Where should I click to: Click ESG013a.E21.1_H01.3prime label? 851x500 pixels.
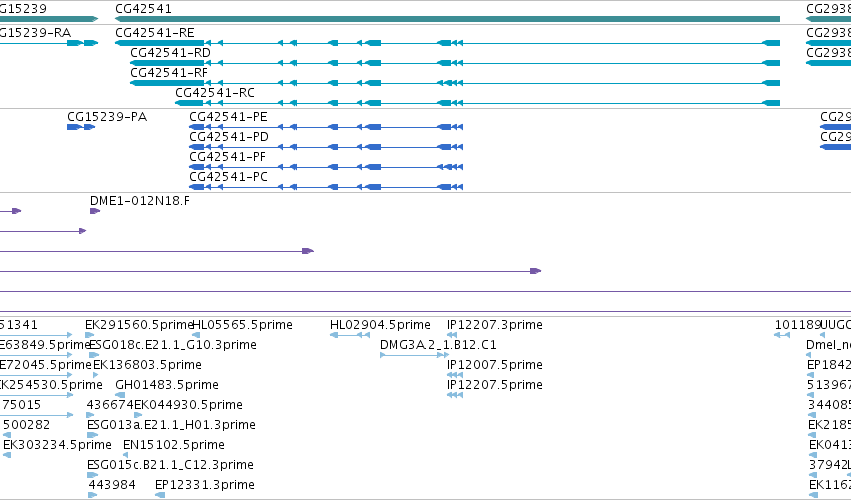pyautogui.click(x=172, y=425)
